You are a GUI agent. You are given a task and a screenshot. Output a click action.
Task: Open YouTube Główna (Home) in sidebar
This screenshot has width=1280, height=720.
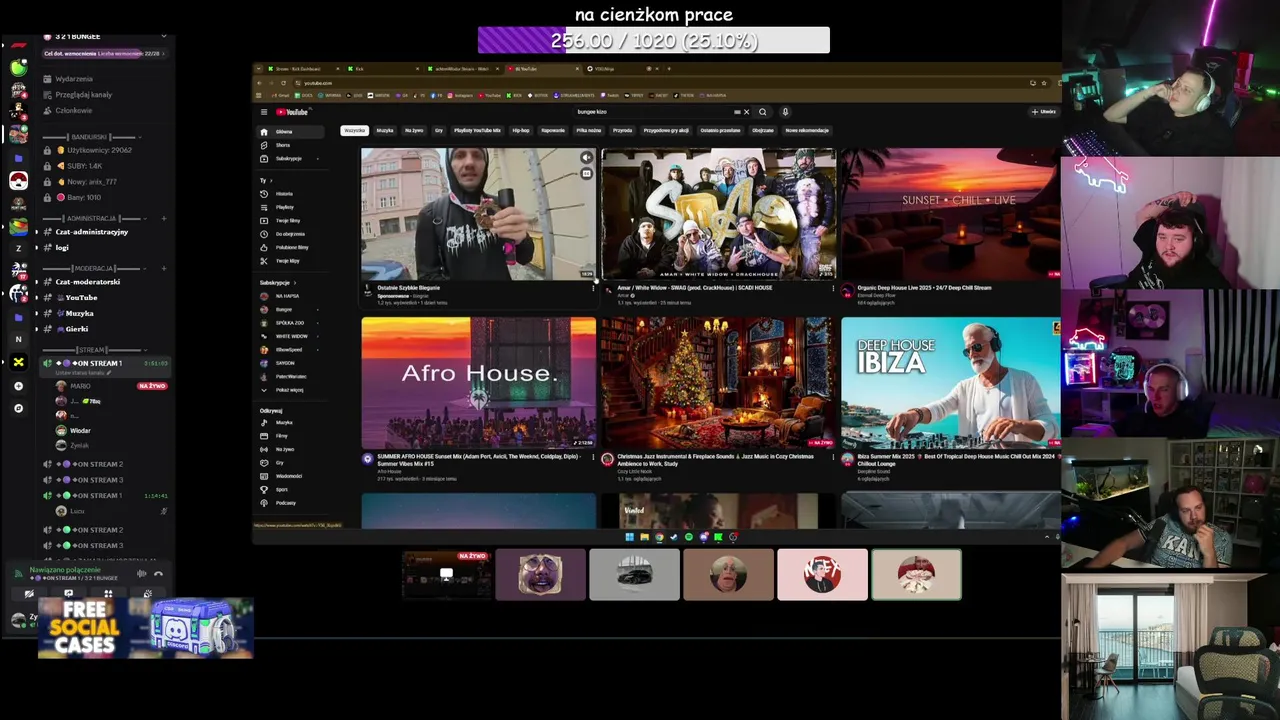[x=291, y=132]
